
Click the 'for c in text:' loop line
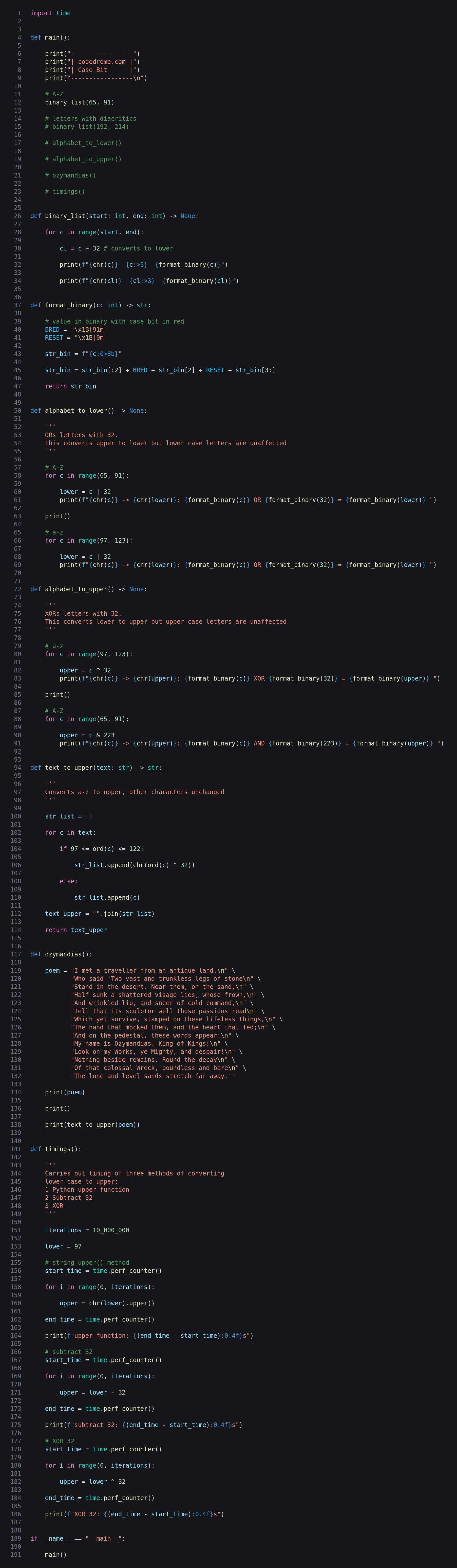coord(71,833)
